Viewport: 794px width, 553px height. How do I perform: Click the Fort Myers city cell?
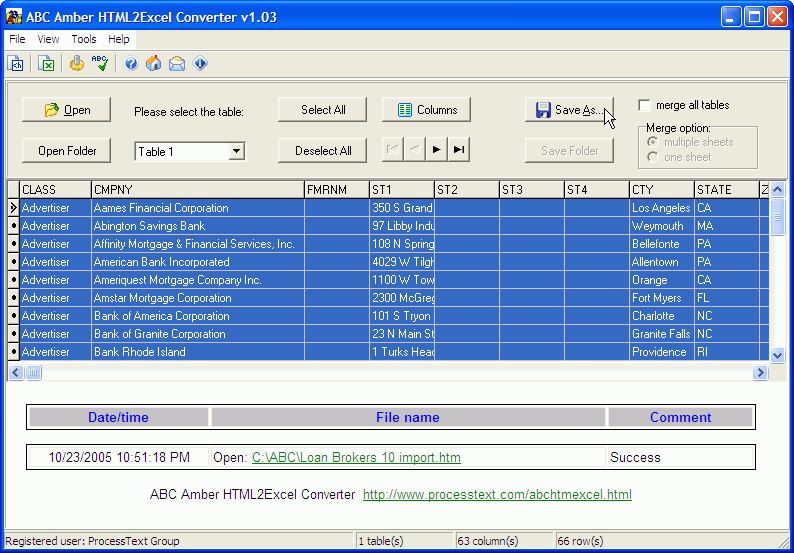coord(662,298)
